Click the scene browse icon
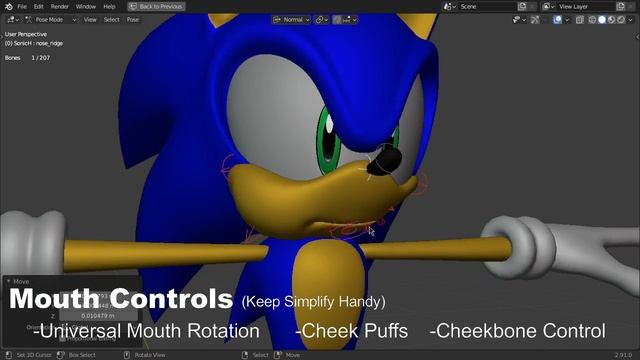 tap(449, 7)
